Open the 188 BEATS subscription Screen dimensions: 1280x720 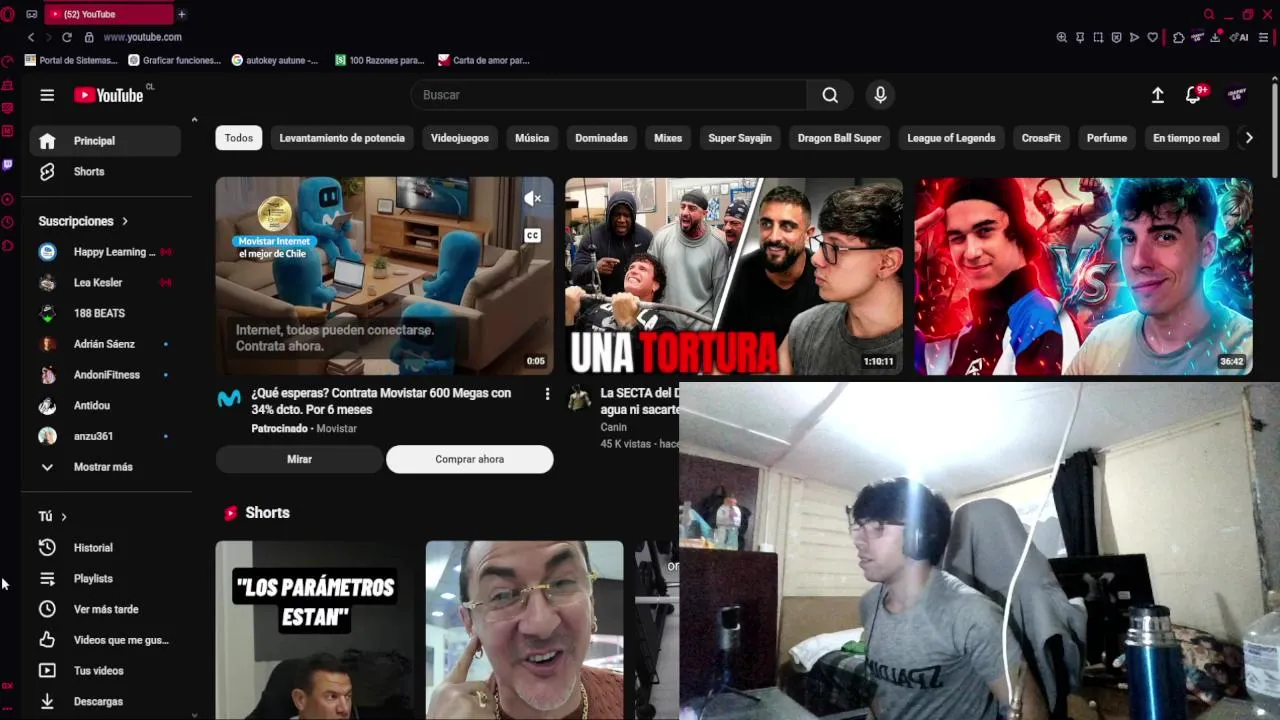click(x=105, y=313)
